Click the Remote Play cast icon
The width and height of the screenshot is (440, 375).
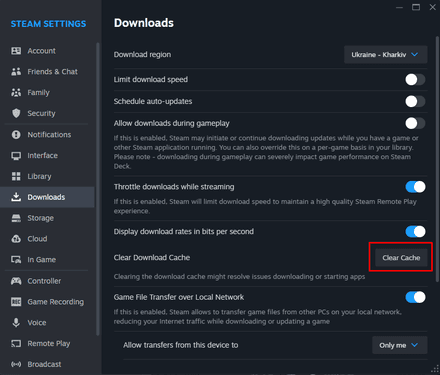(x=16, y=343)
